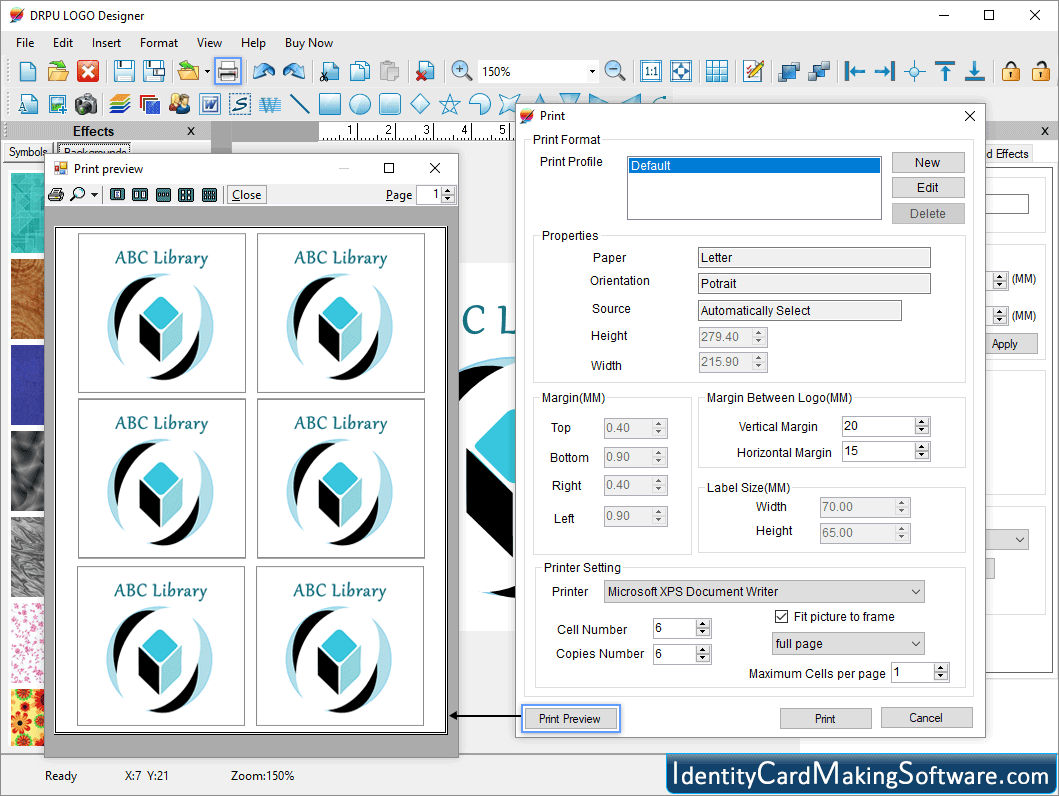
Task: Open the Printer dropdown list
Action: [916, 591]
